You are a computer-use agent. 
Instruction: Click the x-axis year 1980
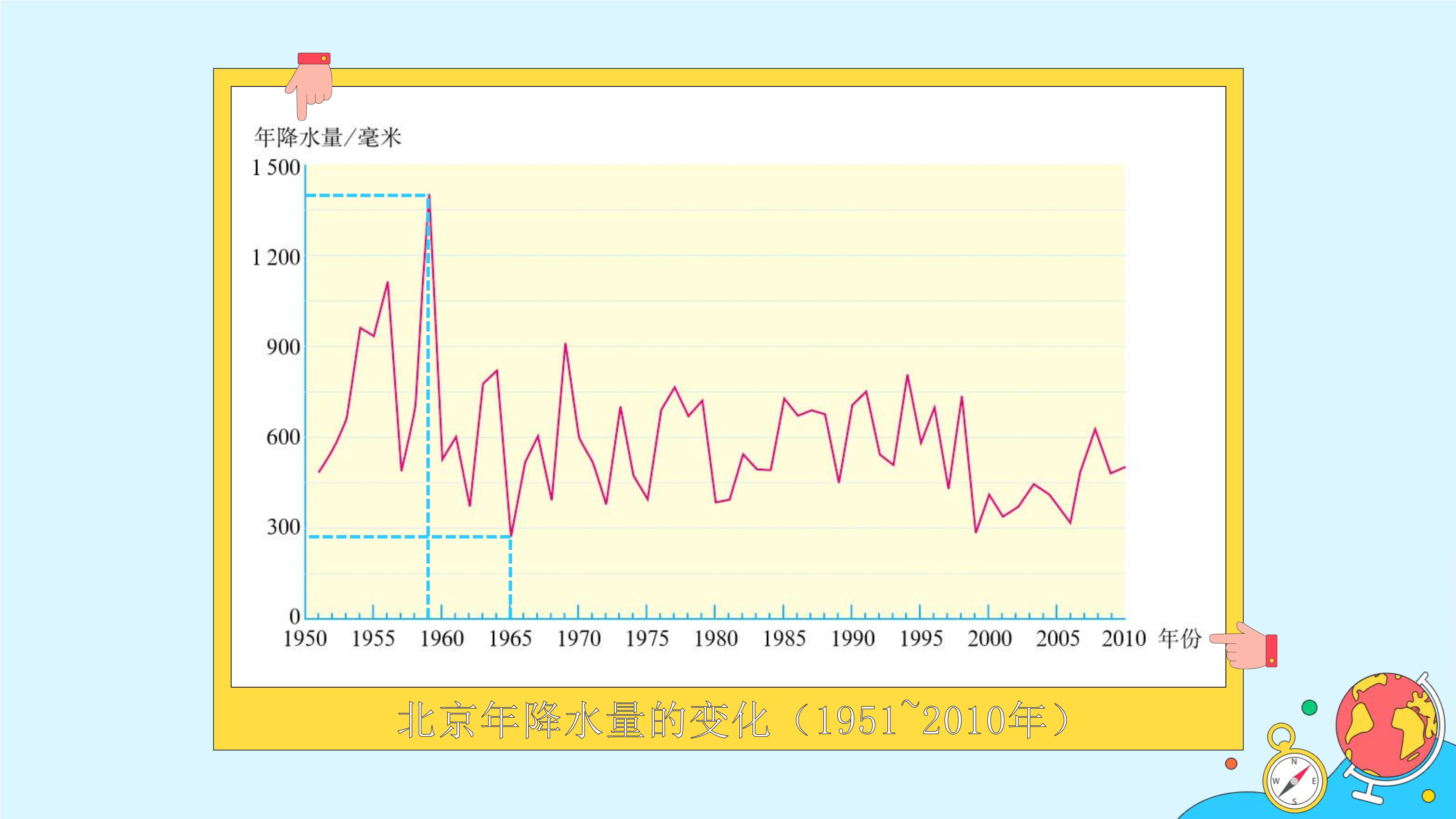(x=716, y=639)
